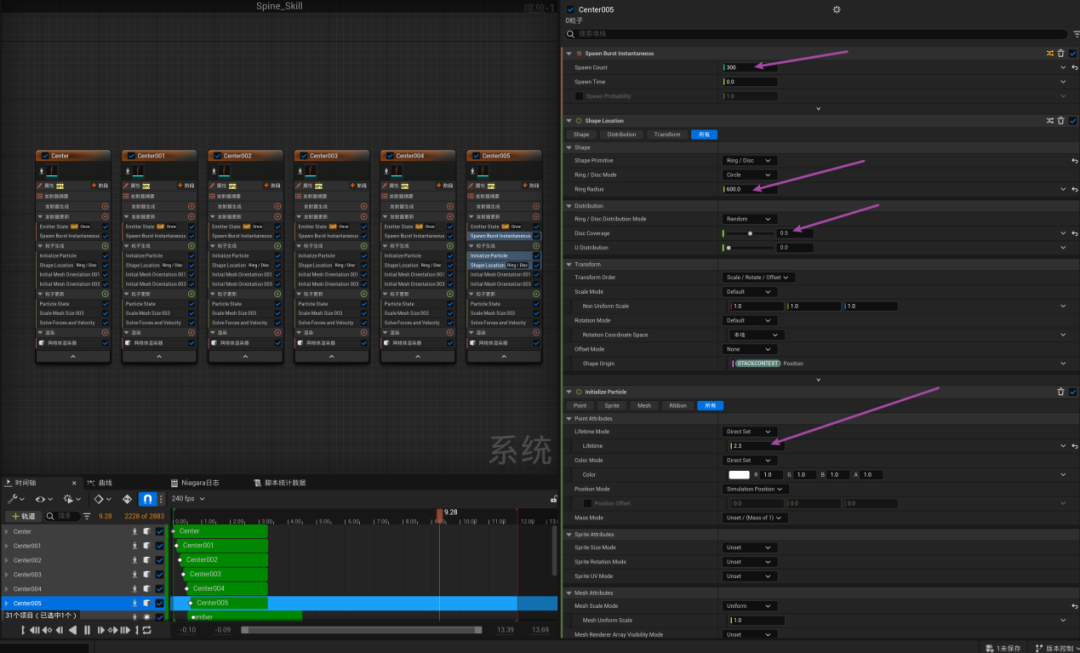Screen dimensions: 1080x653
Task: Open the Transform Order dropdown
Action: pyautogui.click(x=758, y=278)
